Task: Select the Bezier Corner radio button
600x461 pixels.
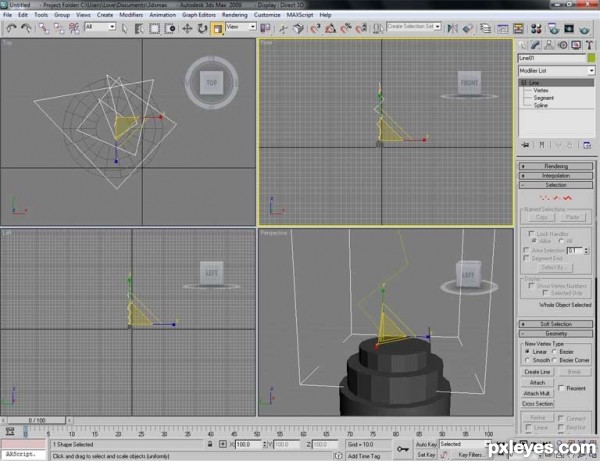Action: [x=554, y=360]
